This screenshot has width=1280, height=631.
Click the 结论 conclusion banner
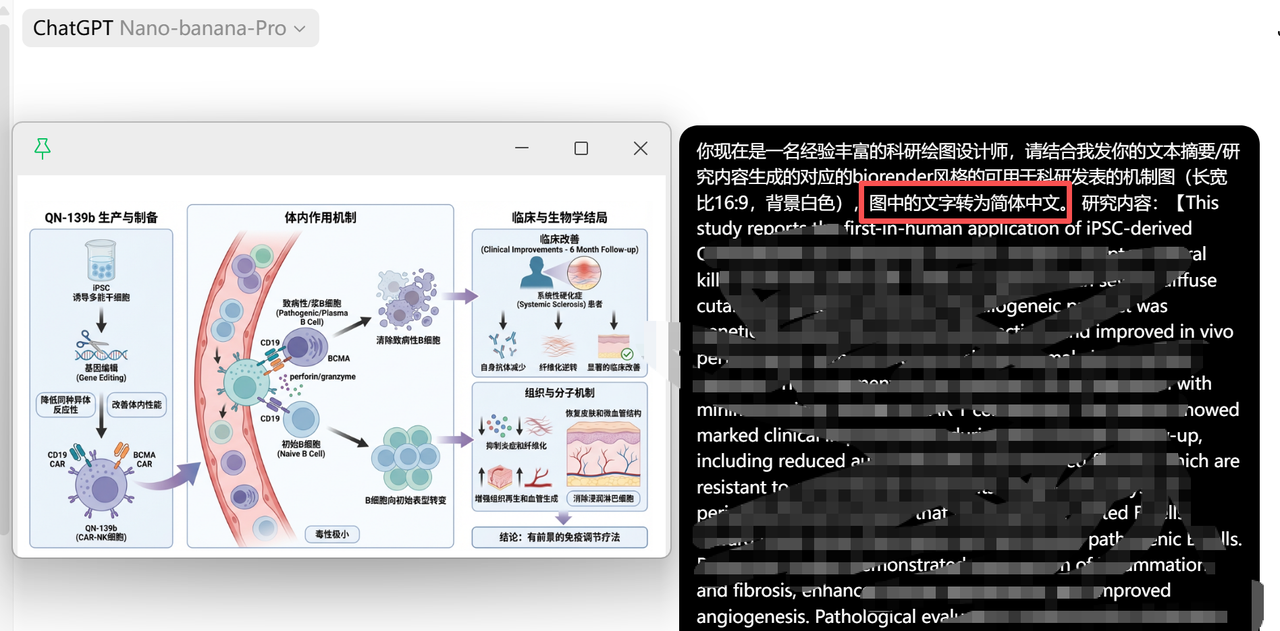pos(560,536)
